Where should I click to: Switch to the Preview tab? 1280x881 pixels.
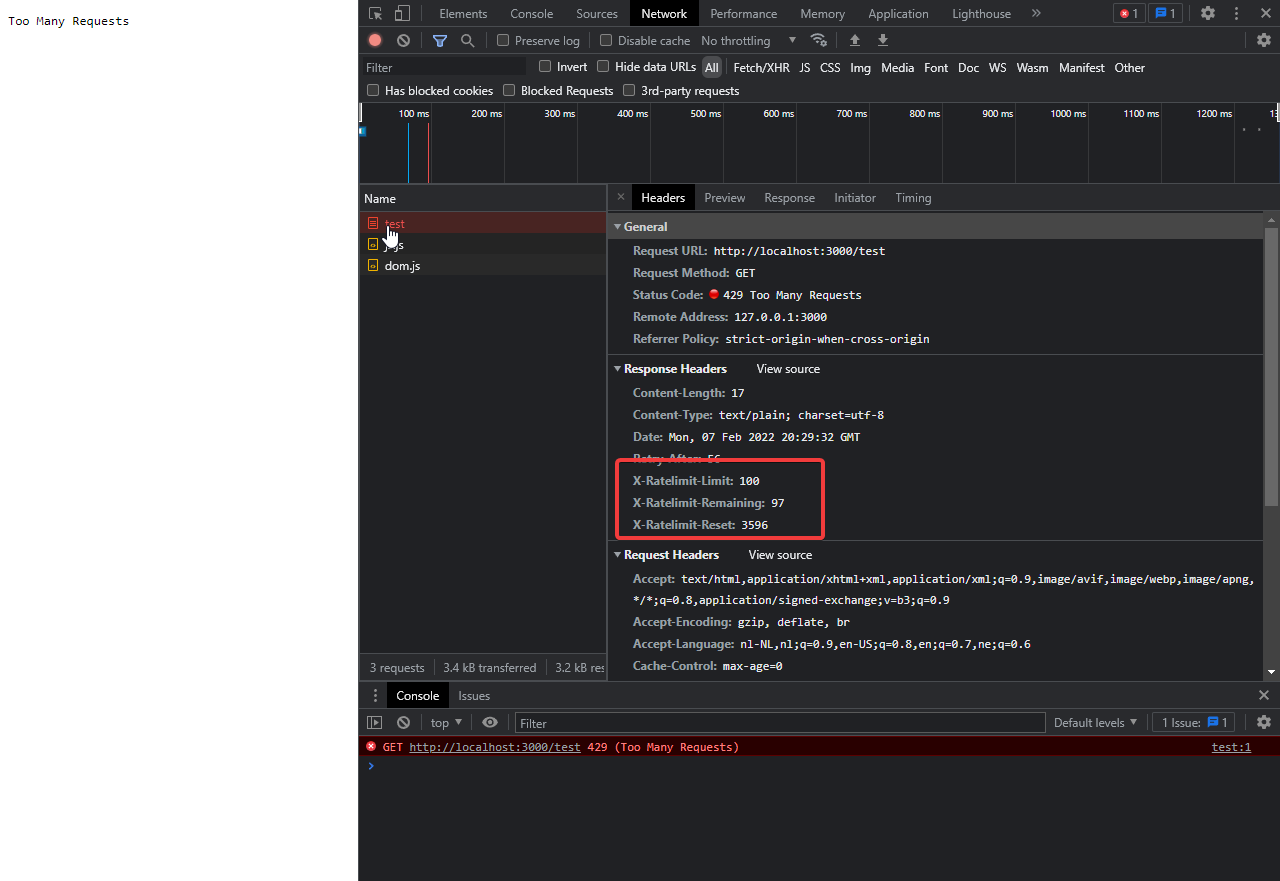point(725,198)
